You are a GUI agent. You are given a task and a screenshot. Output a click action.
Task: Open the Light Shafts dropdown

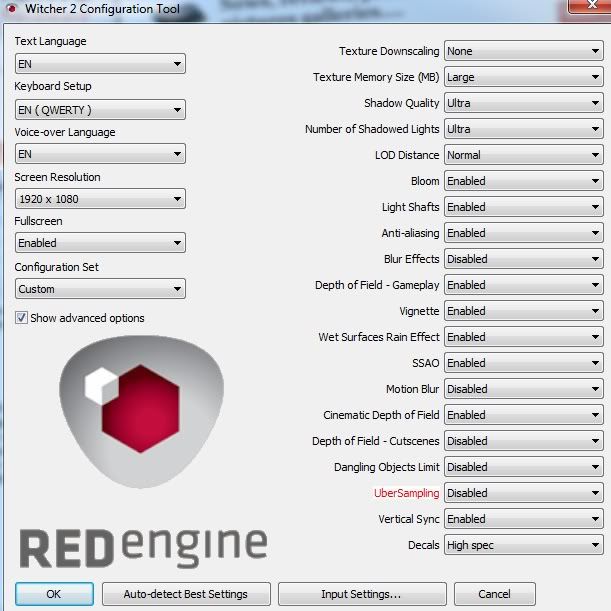point(524,207)
